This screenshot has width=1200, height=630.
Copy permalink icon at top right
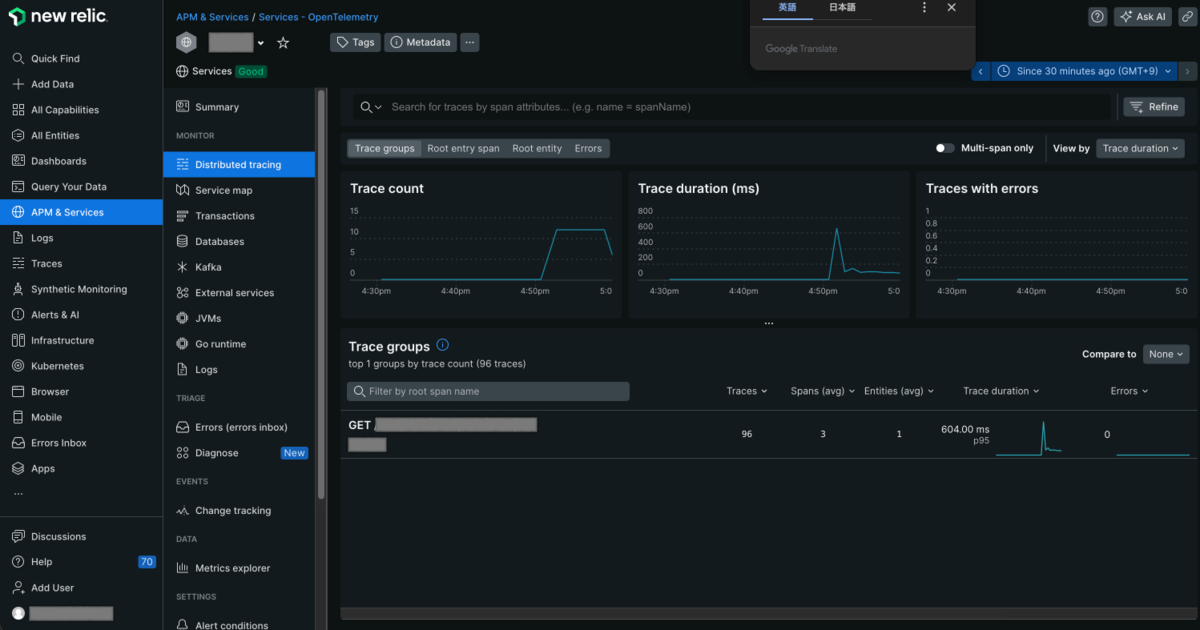coord(1186,17)
